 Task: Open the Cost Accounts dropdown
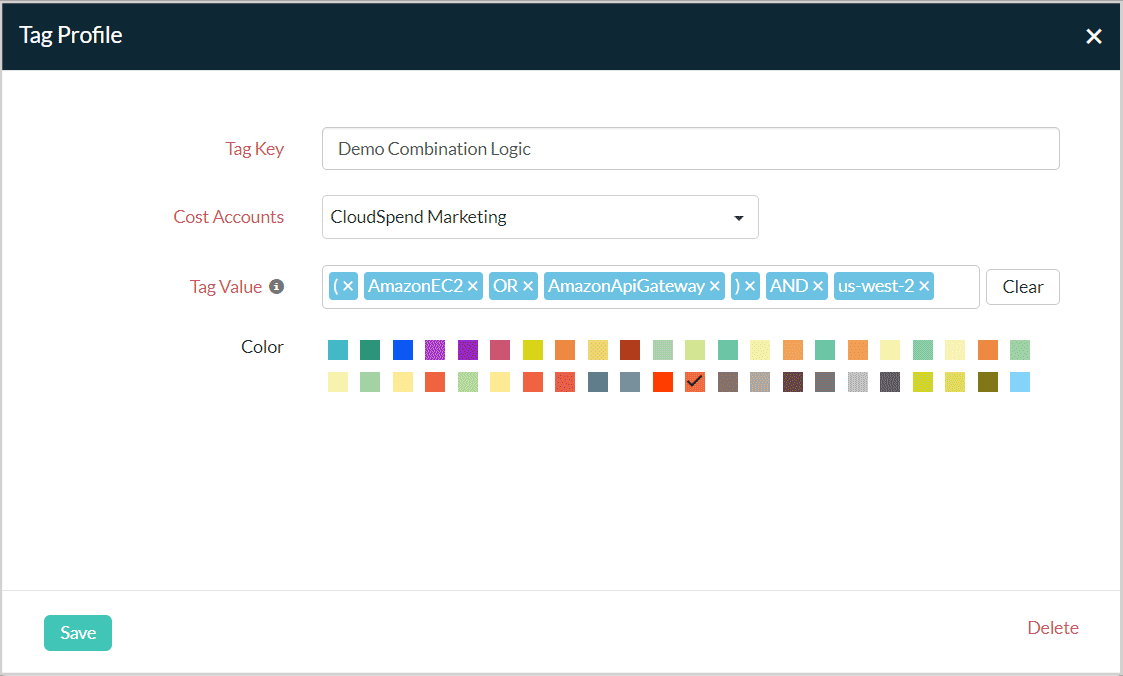click(540, 217)
